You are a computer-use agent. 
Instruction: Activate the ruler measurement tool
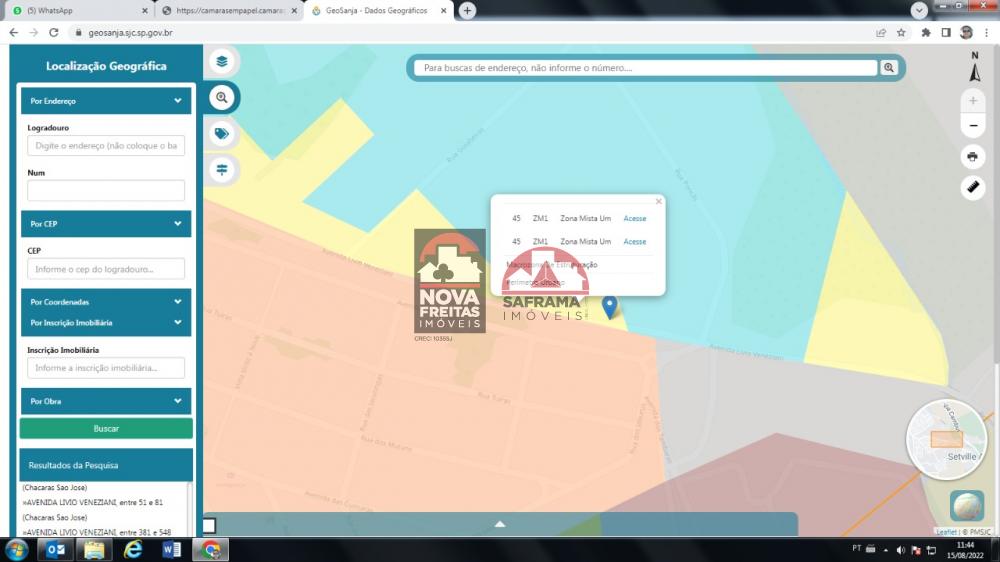click(972, 187)
